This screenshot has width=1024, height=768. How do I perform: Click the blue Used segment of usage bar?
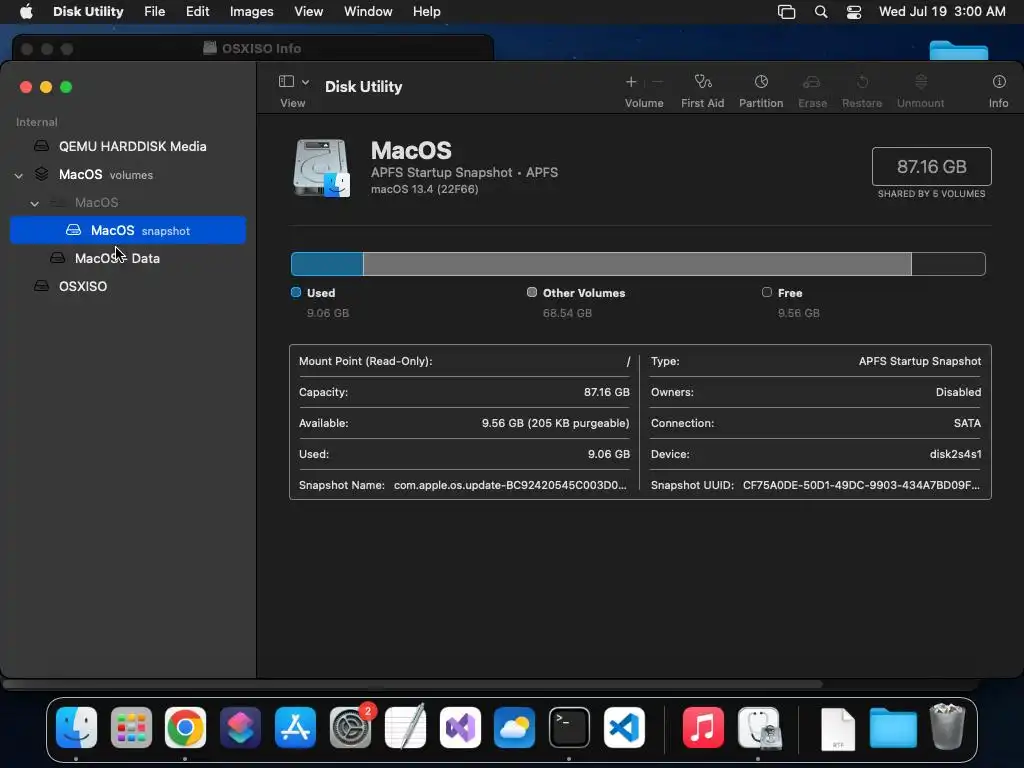(327, 264)
